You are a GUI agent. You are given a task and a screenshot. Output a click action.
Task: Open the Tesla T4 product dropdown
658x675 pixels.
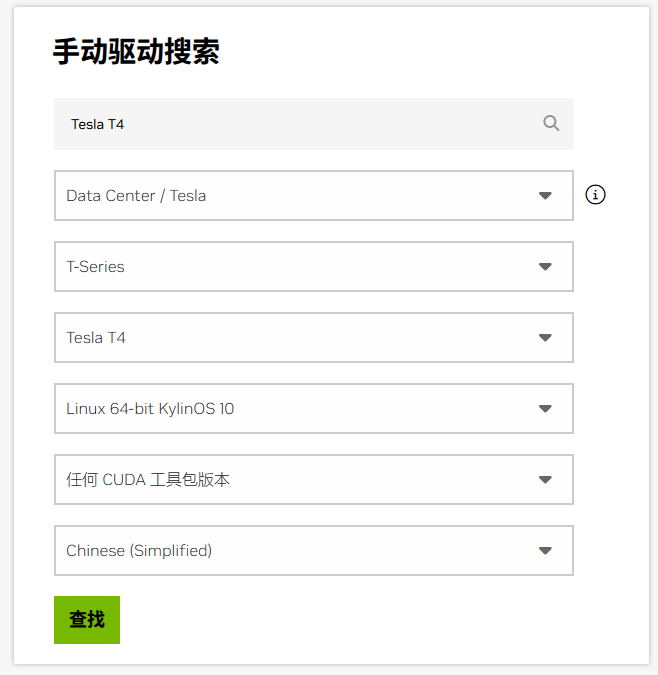[314, 338]
